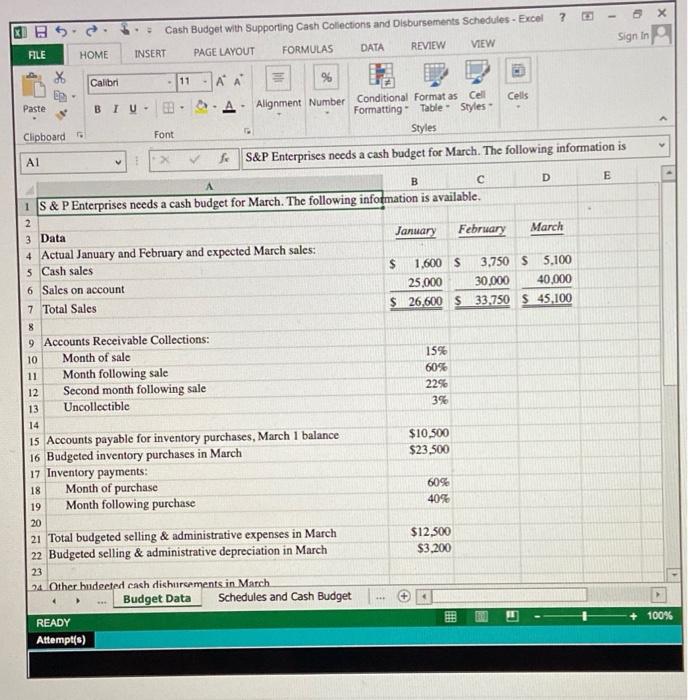Open the Alignment group icon

click(x=278, y=78)
